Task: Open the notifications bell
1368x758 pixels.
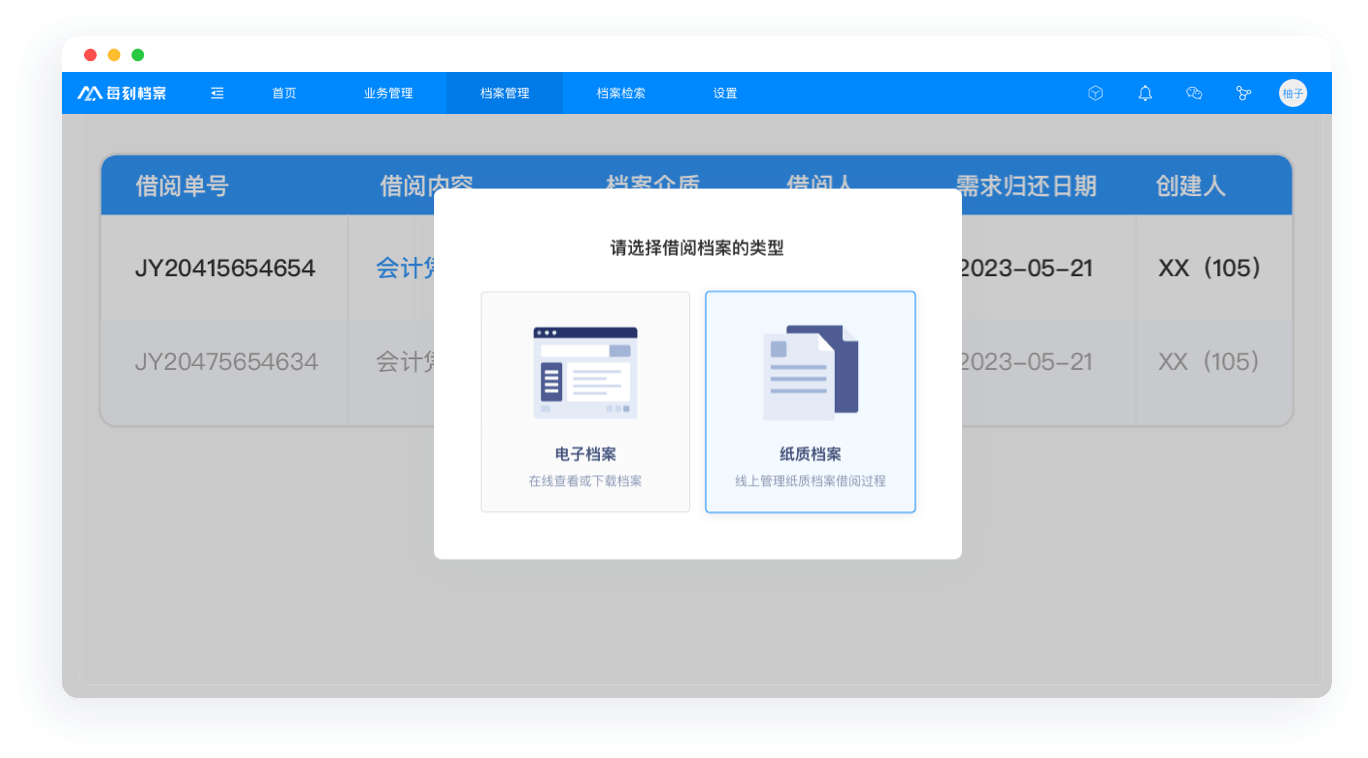Action: tap(1145, 93)
